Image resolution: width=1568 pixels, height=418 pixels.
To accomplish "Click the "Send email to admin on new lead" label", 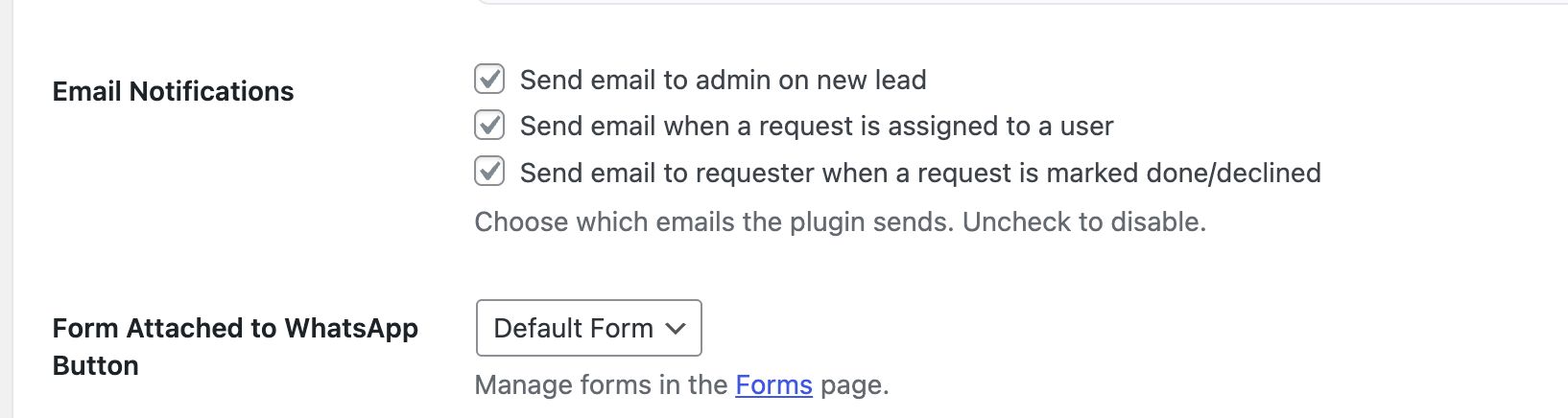I will (x=723, y=80).
